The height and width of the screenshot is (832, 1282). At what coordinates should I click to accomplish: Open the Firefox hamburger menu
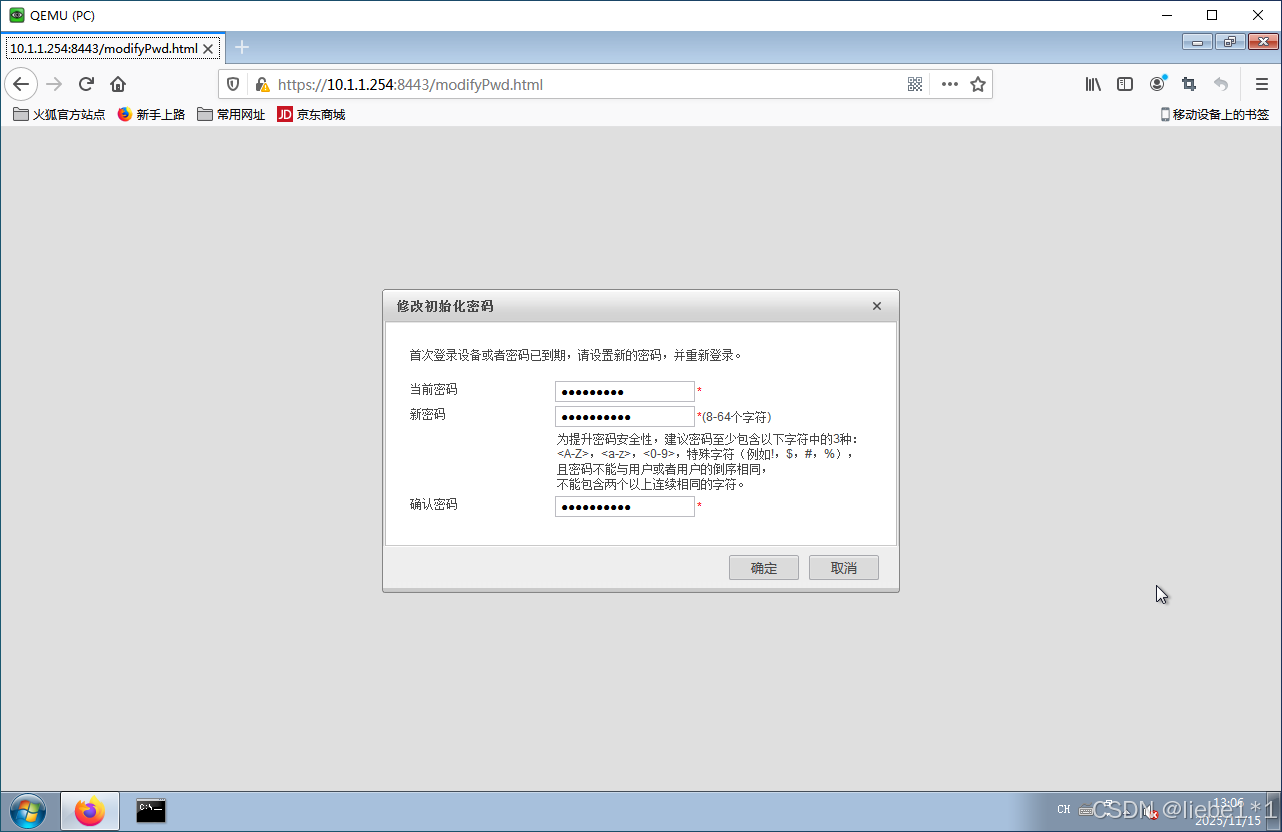1262,84
